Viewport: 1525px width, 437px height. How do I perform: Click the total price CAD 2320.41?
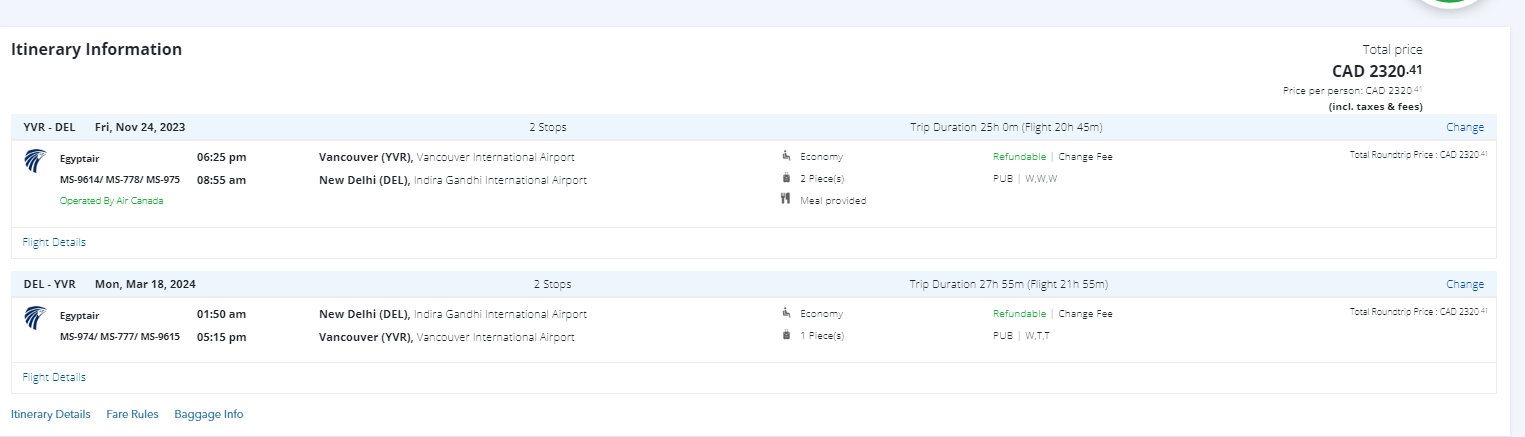click(x=1376, y=71)
